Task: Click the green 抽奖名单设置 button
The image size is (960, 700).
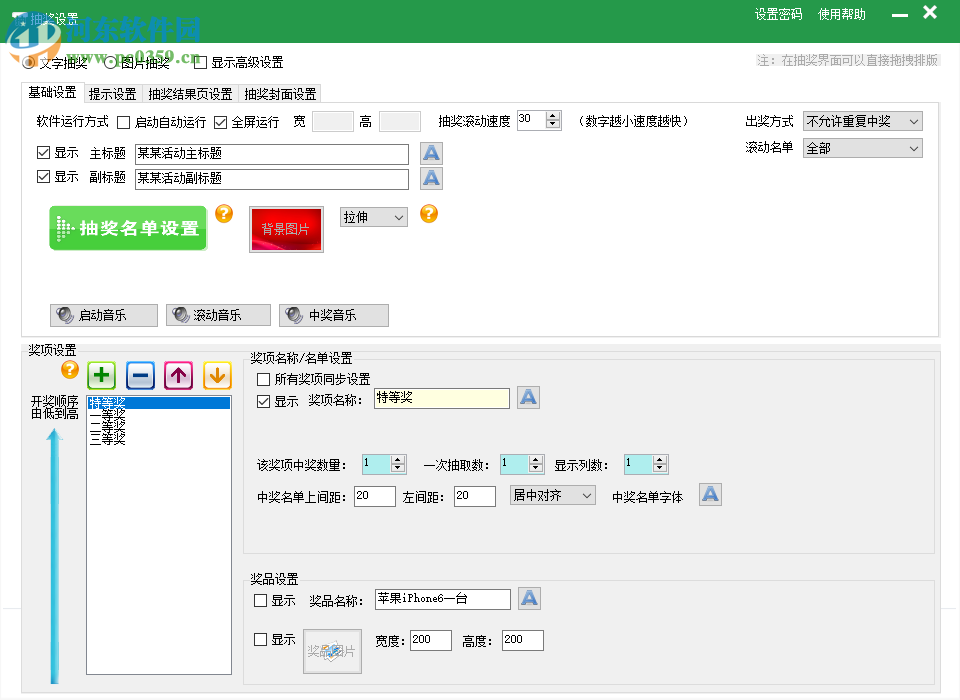Action: 127,228
